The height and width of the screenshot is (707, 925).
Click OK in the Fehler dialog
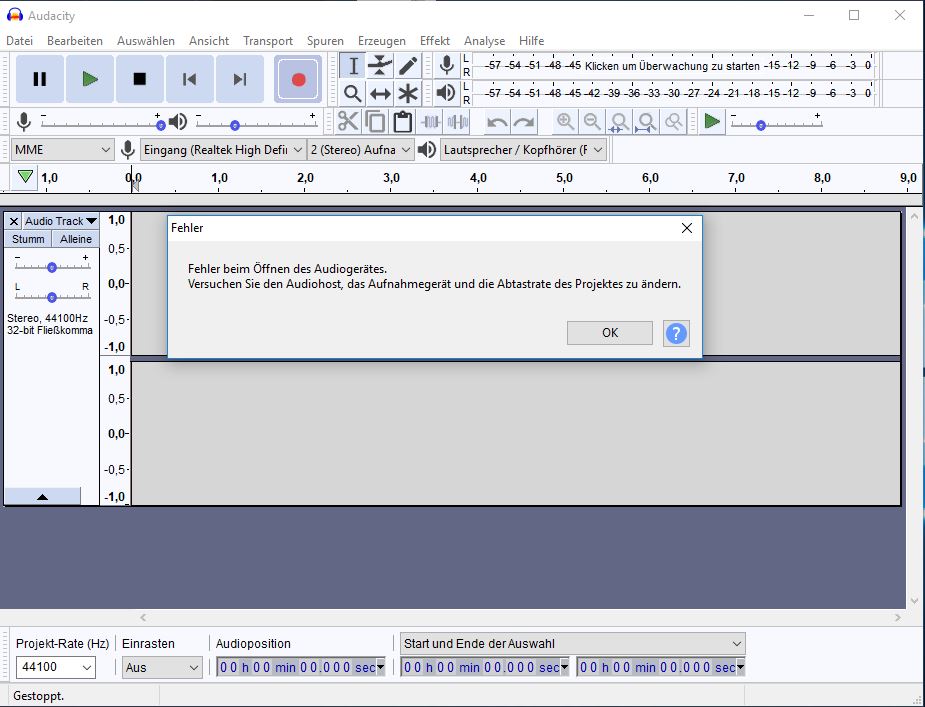coord(610,333)
